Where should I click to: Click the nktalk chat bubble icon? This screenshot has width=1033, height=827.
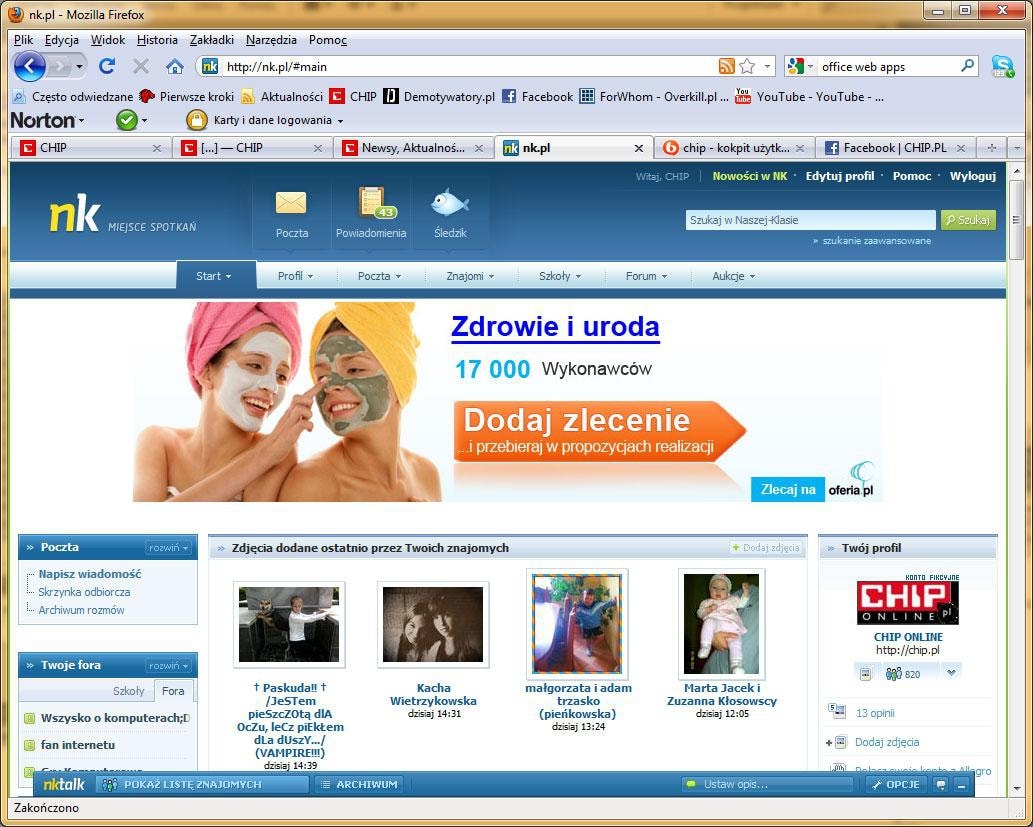point(941,785)
